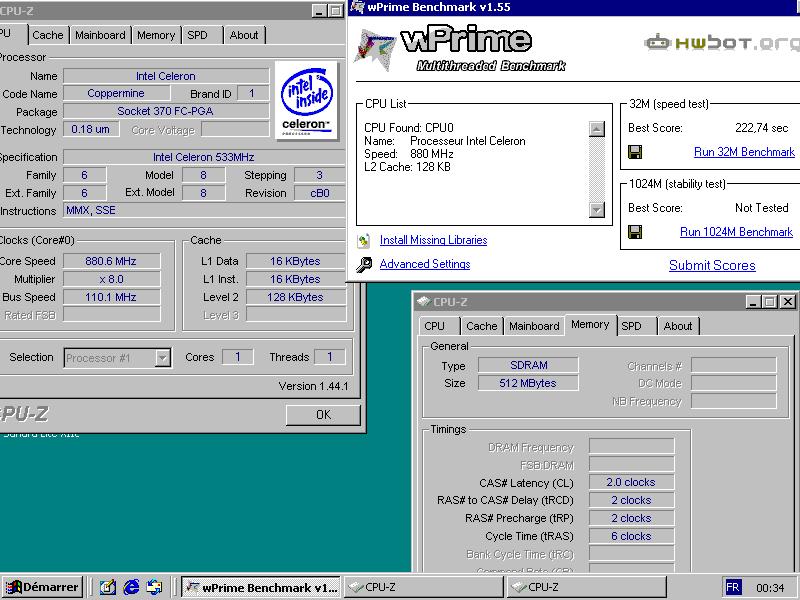Click the 6 clocks tRAS value
The width and height of the screenshot is (800, 600).
632,536
